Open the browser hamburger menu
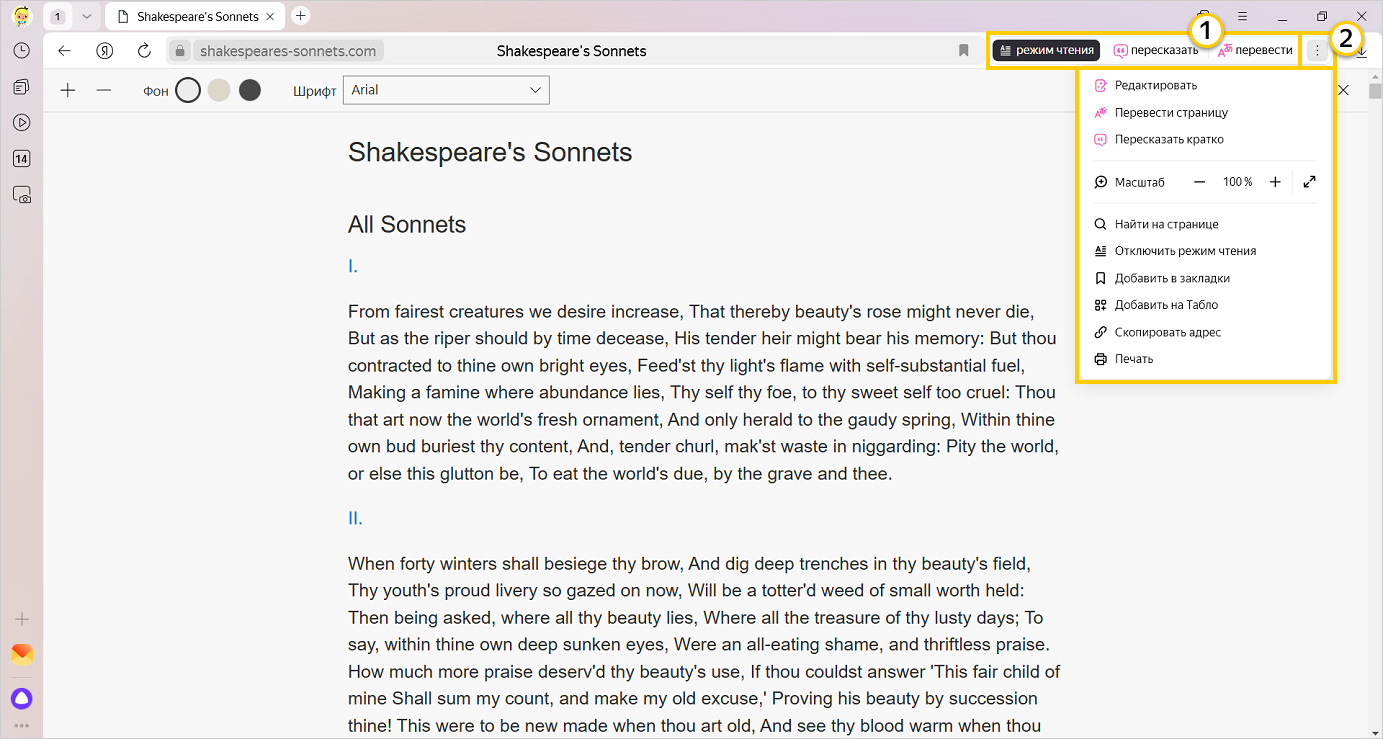 (x=1242, y=17)
